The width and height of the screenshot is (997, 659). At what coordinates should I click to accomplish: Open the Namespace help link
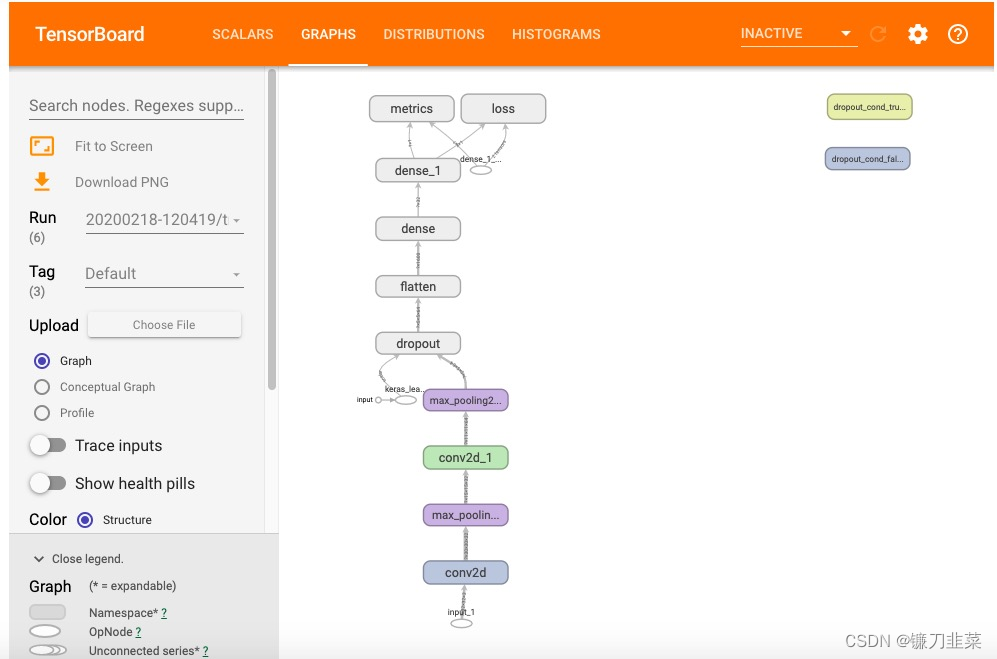(x=163, y=612)
